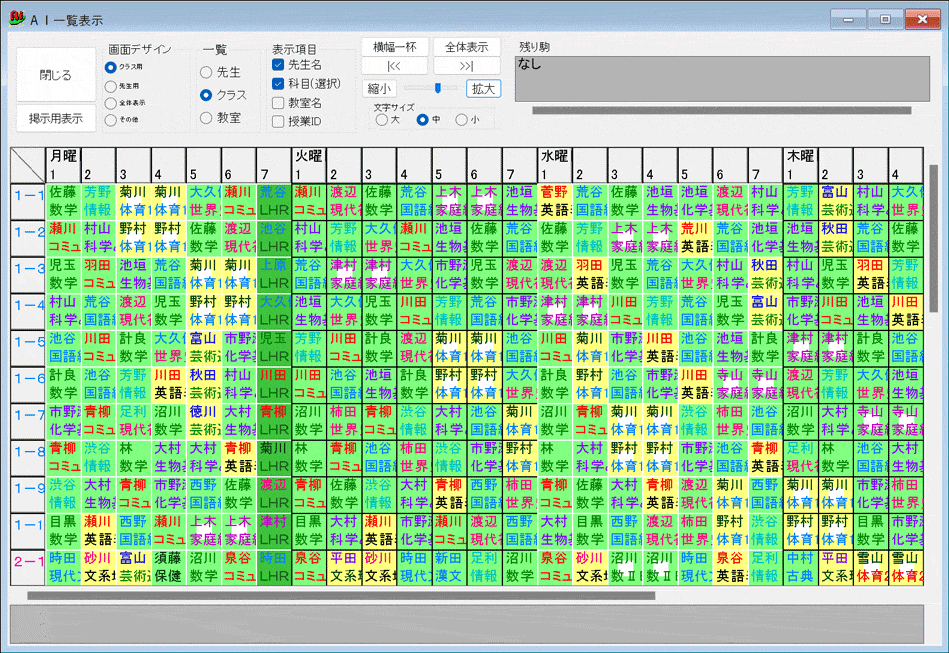Set 文字サイズ to 小
This screenshot has width=949, height=653.
459,118
